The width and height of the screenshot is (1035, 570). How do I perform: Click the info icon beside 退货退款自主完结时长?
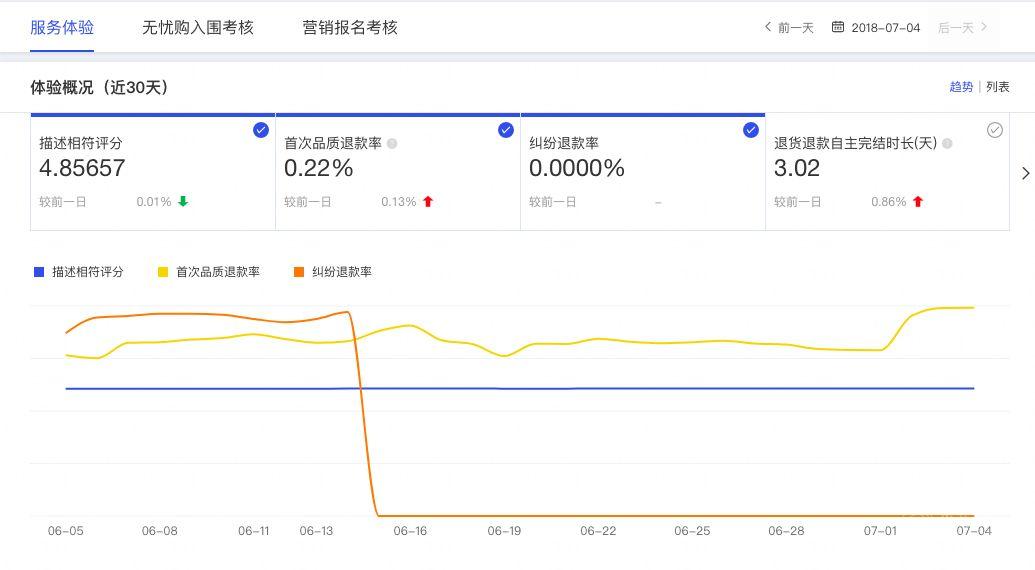pyautogui.click(x=947, y=143)
